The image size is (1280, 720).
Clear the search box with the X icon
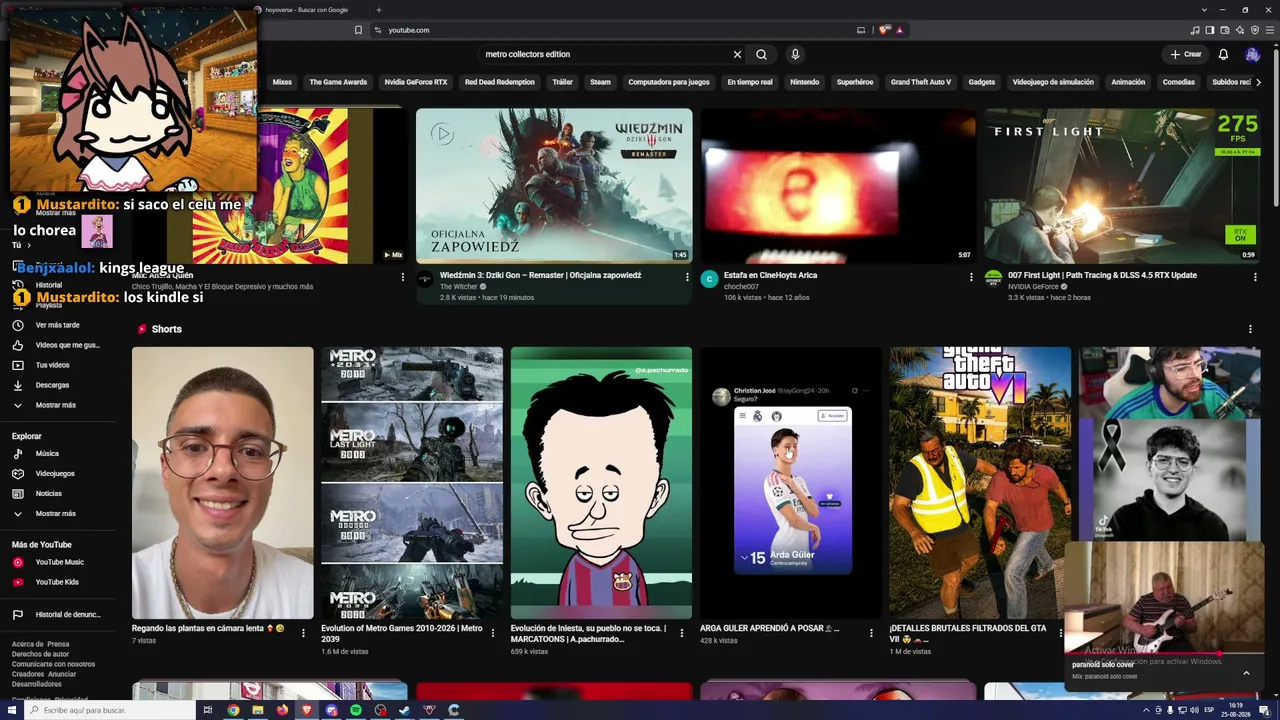click(x=737, y=54)
